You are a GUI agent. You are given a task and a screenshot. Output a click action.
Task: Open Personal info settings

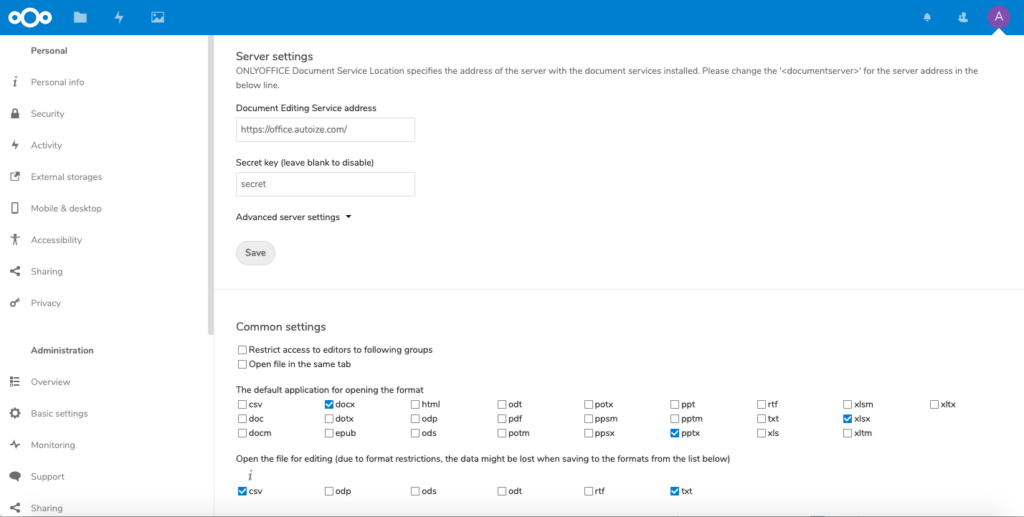click(x=57, y=82)
